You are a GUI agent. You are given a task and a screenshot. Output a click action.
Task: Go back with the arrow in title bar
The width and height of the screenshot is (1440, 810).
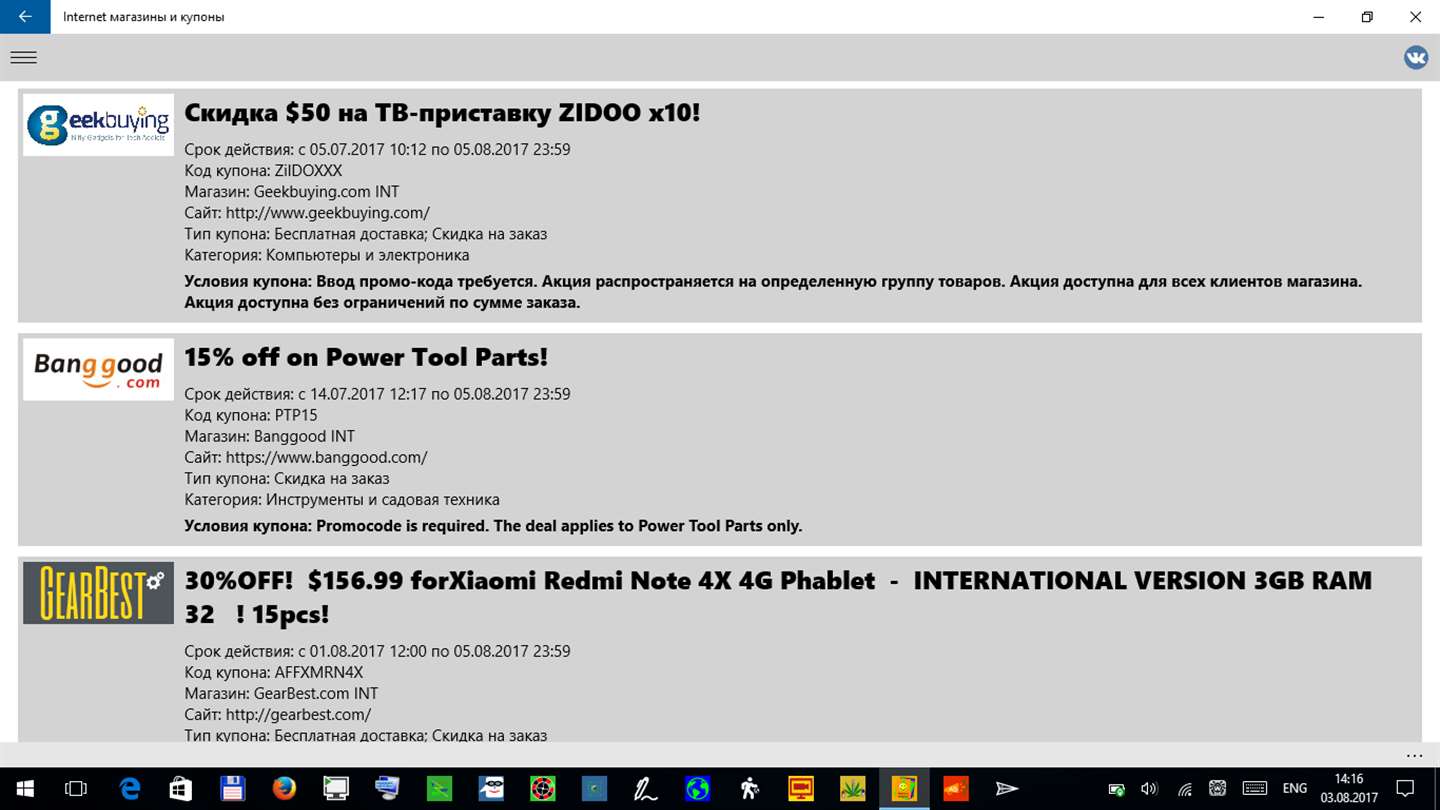click(x=25, y=17)
